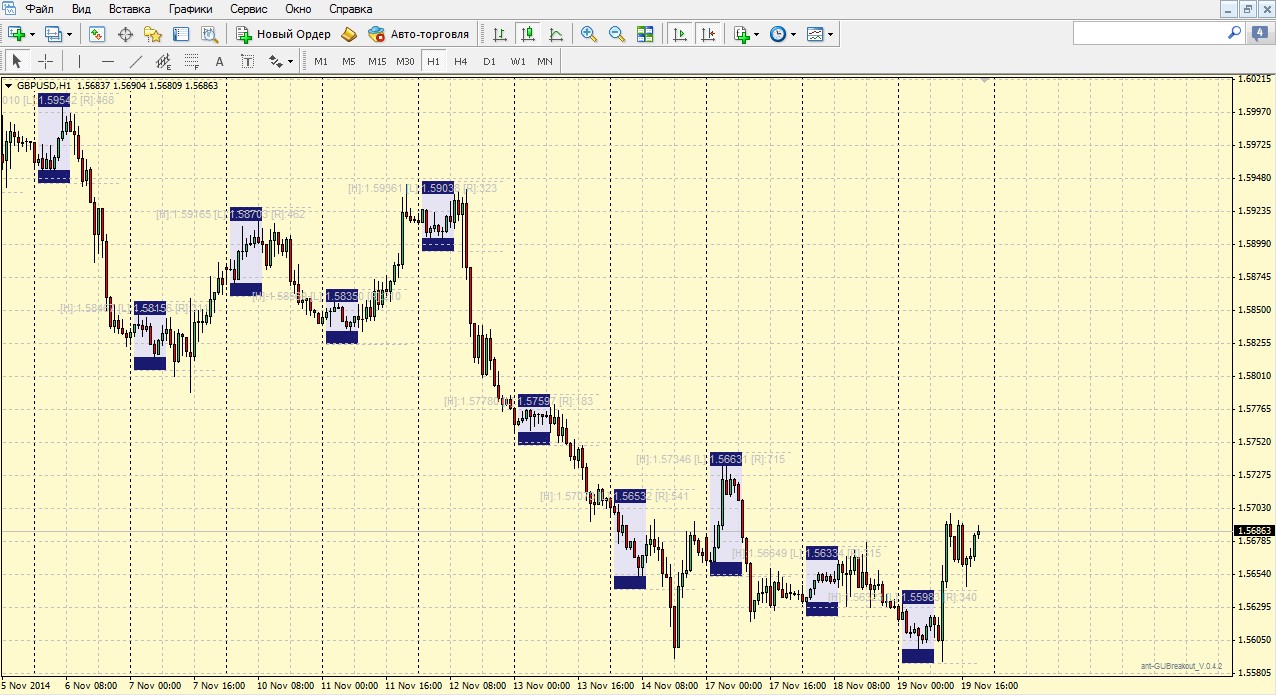
Task: Click the Zoom Out magnifier icon
Action: (x=617, y=34)
